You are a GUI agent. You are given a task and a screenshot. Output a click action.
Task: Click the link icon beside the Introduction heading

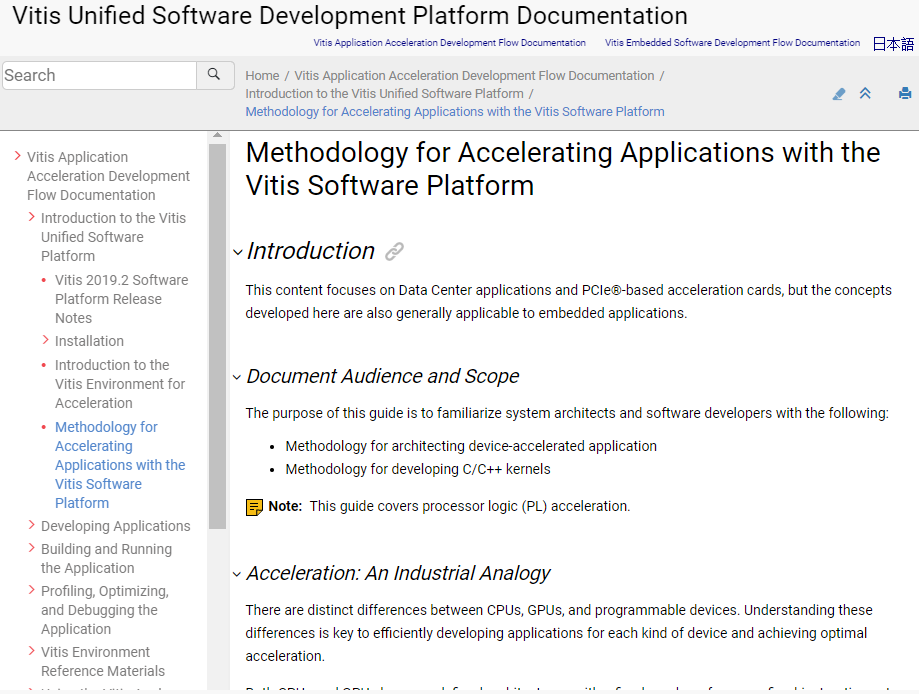click(395, 252)
